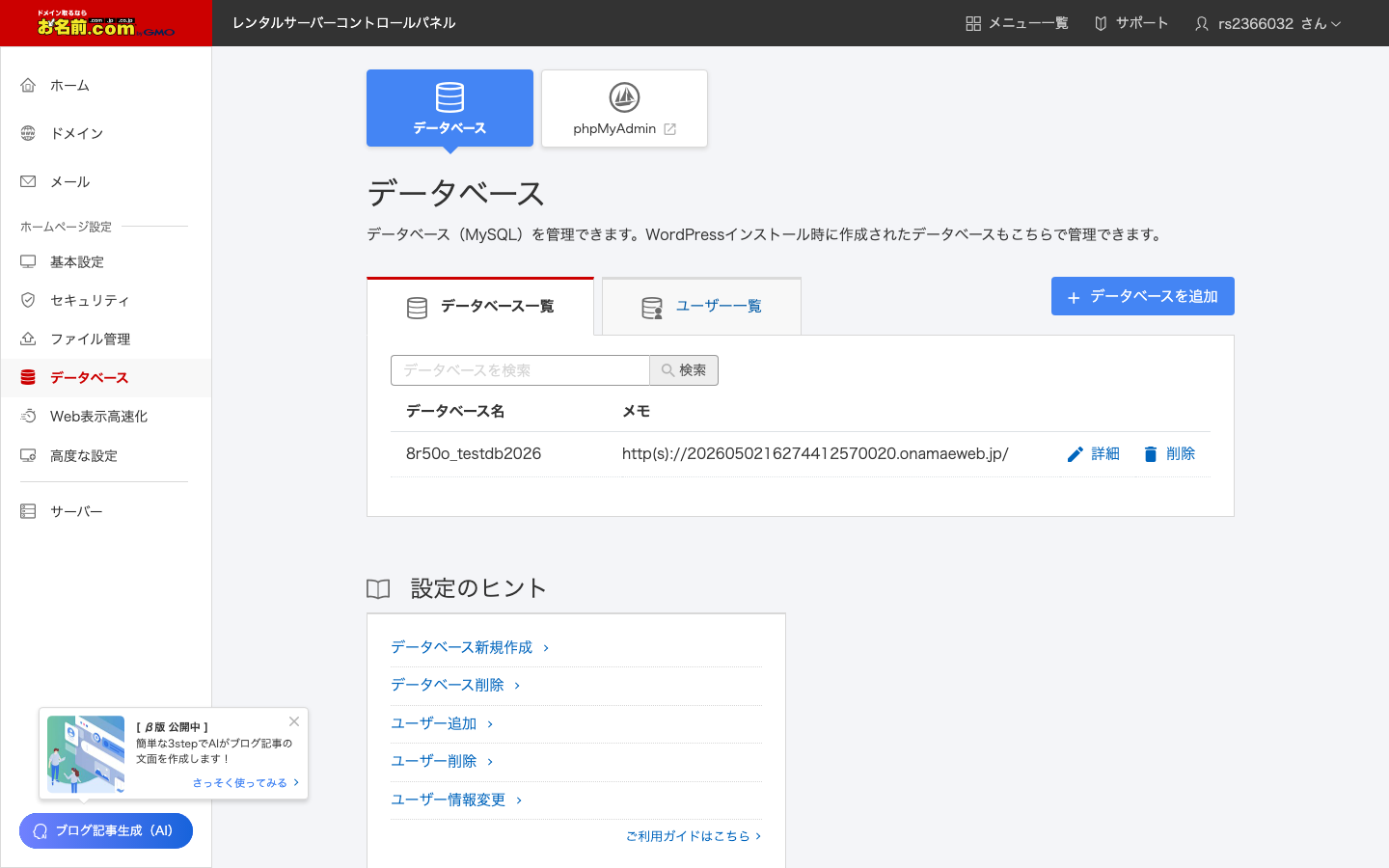
Task: Click the red データベース sidebar icon
Action: (x=28, y=377)
